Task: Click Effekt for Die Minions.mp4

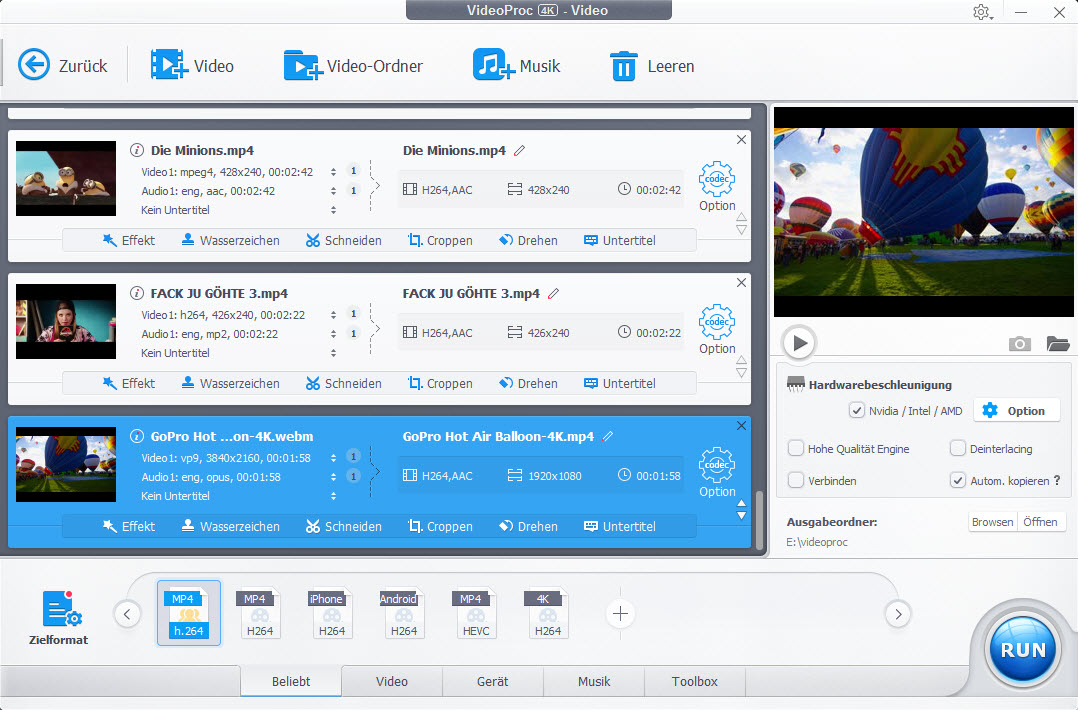Action: (x=129, y=240)
